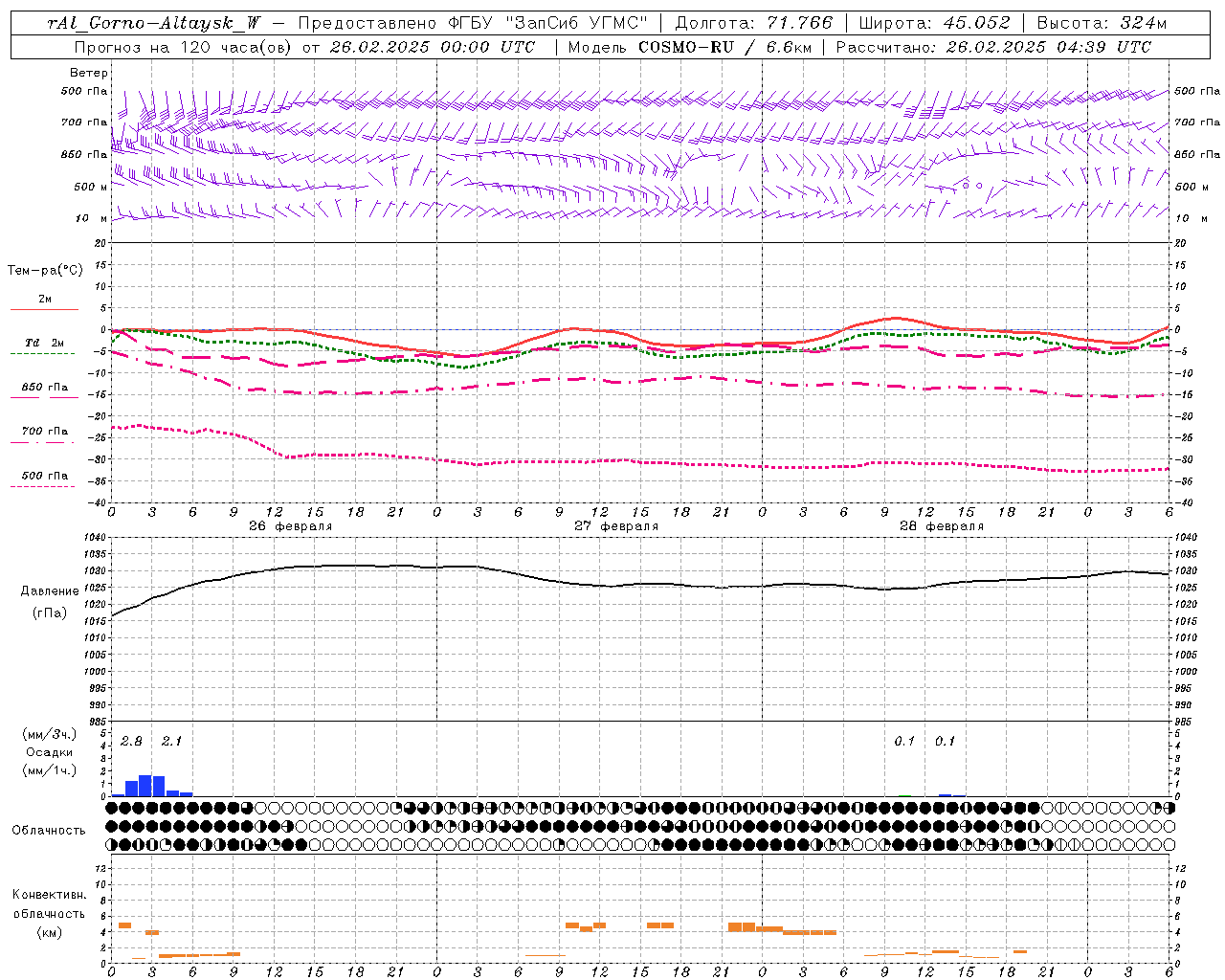Select the dash-dot 700 гПа temperature legend line

tap(42, 442)
